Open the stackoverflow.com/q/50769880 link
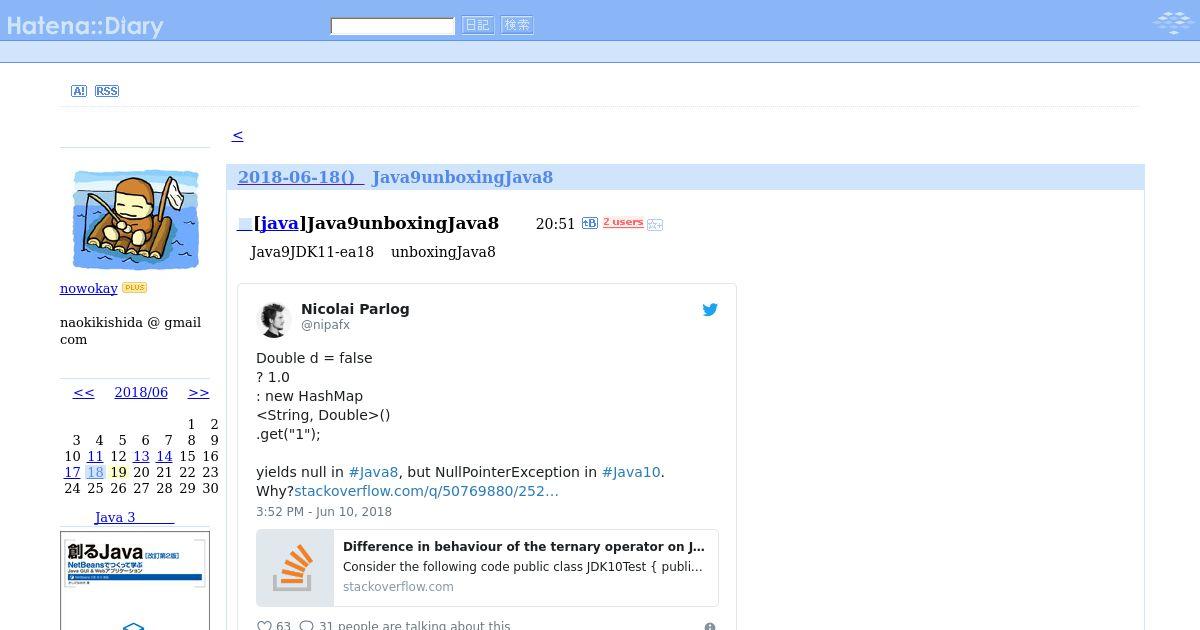Screen dimensions: 1200x630 click(427, 491)
